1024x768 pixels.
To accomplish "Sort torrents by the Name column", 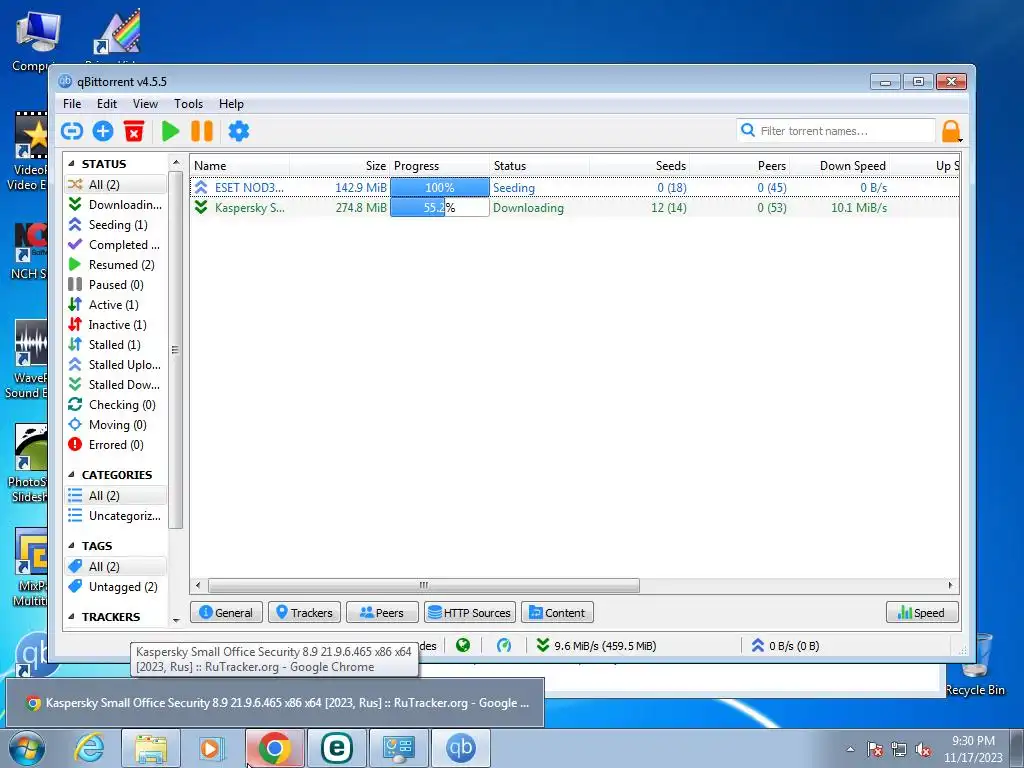I will [x=240, y=166].
